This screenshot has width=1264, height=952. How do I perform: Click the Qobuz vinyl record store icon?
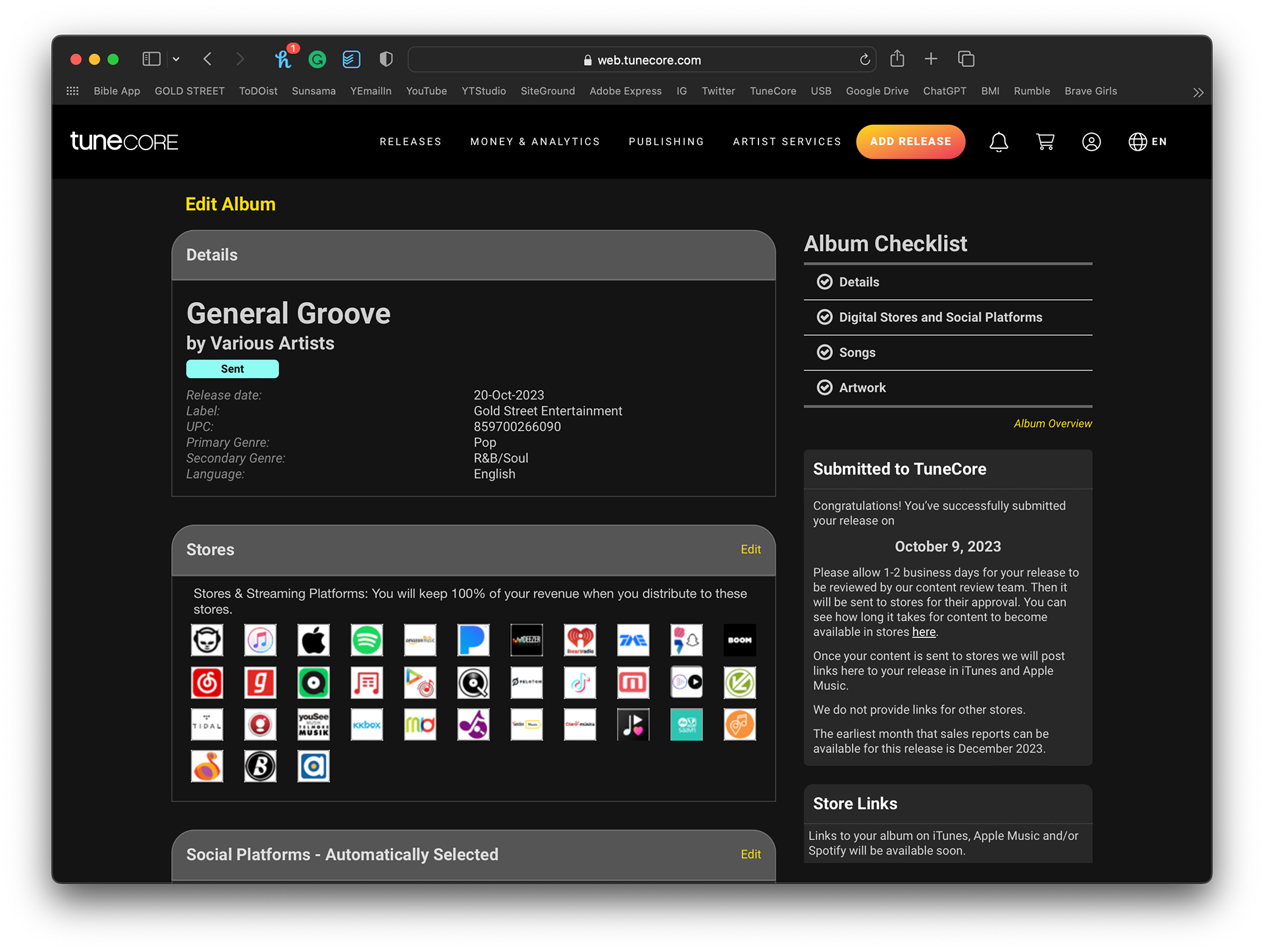click(473, 683)
